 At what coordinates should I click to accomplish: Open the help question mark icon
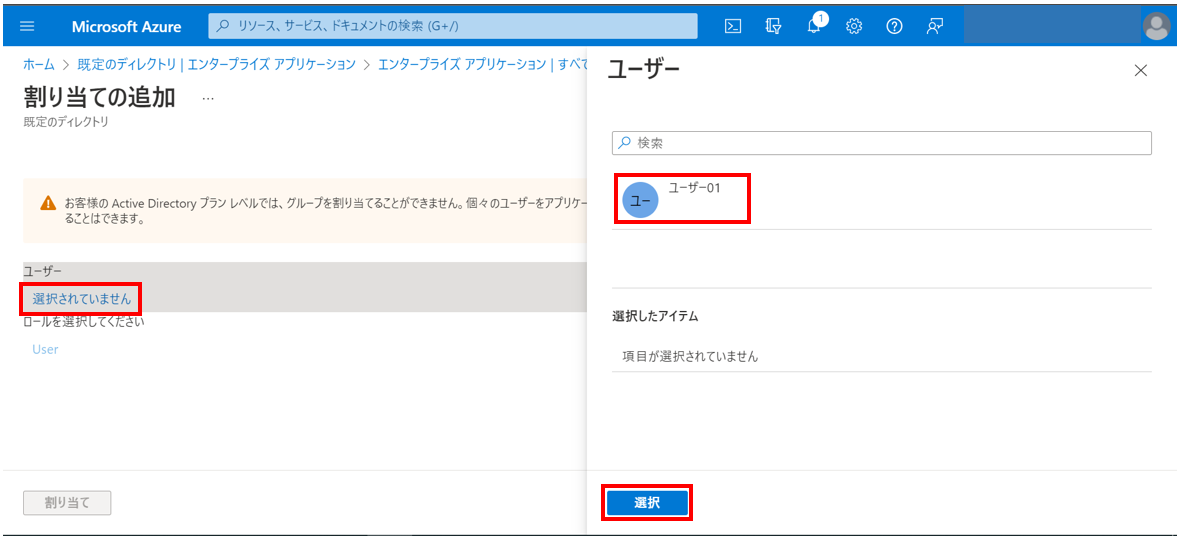(x=894, y=26)
